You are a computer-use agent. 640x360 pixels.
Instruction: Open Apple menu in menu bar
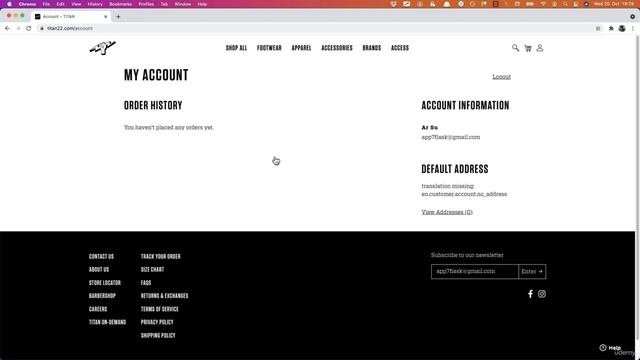(9, 4)
